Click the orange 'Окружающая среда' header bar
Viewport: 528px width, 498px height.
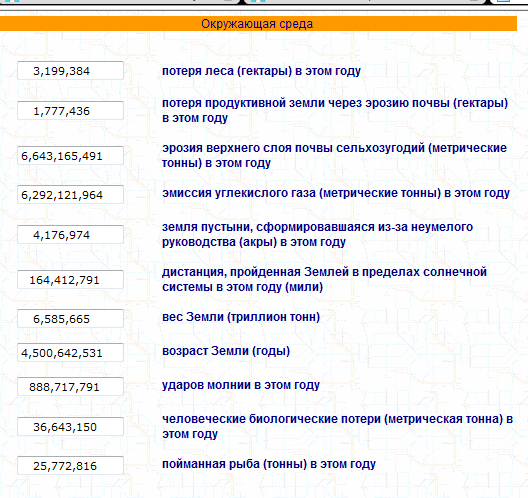tap(258, 24)
